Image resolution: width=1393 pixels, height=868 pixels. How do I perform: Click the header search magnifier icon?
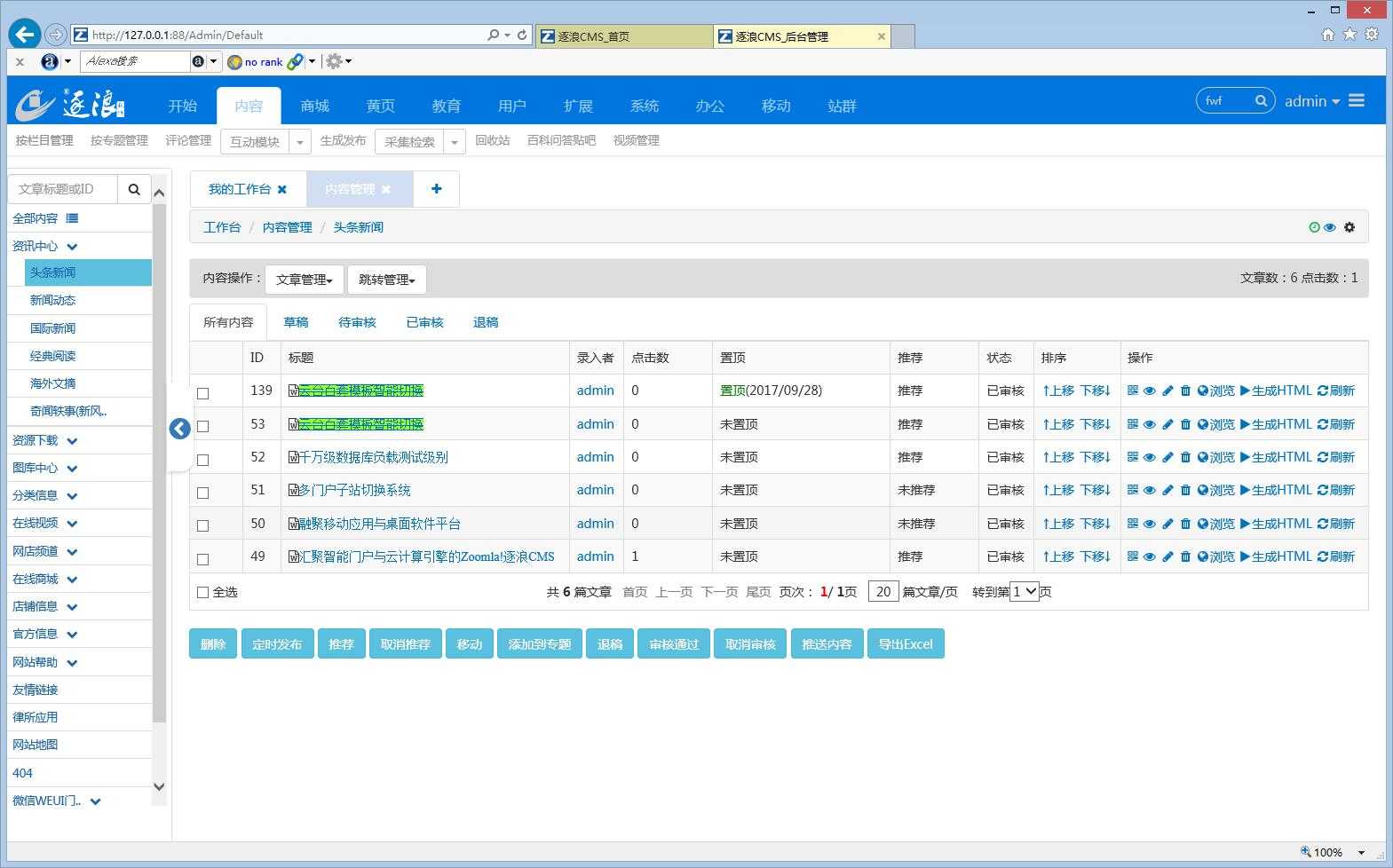pyautogui.click(x=1261, y=101)
